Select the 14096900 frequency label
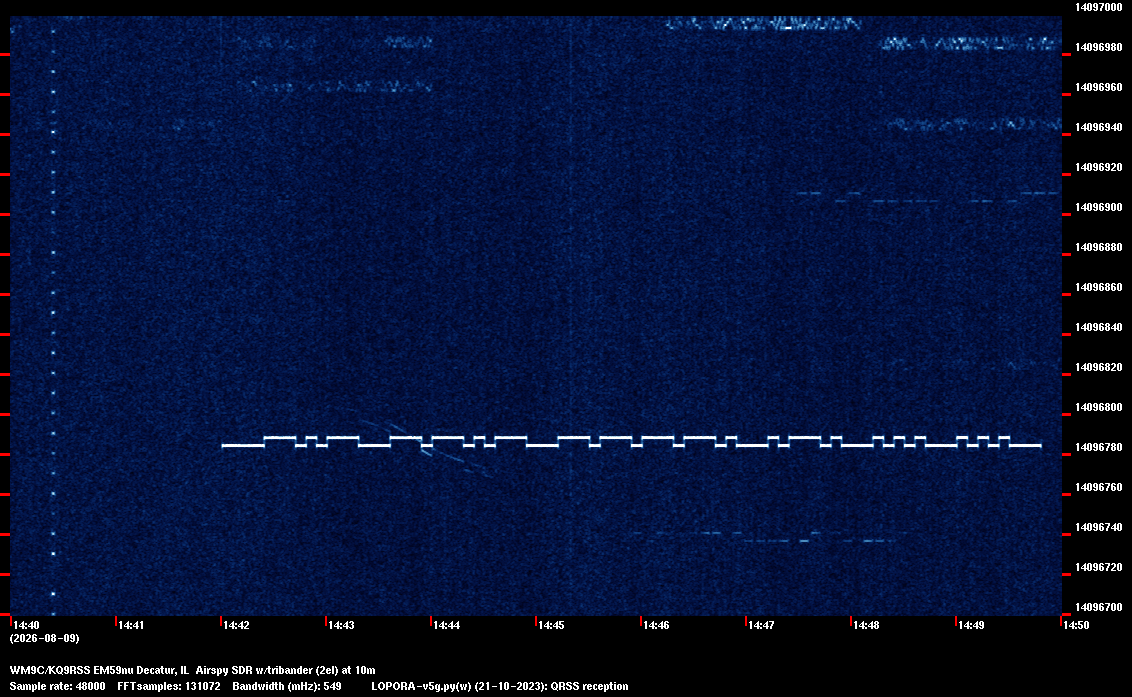This screenshot has width=1132, height=697. pos(1099,207)
